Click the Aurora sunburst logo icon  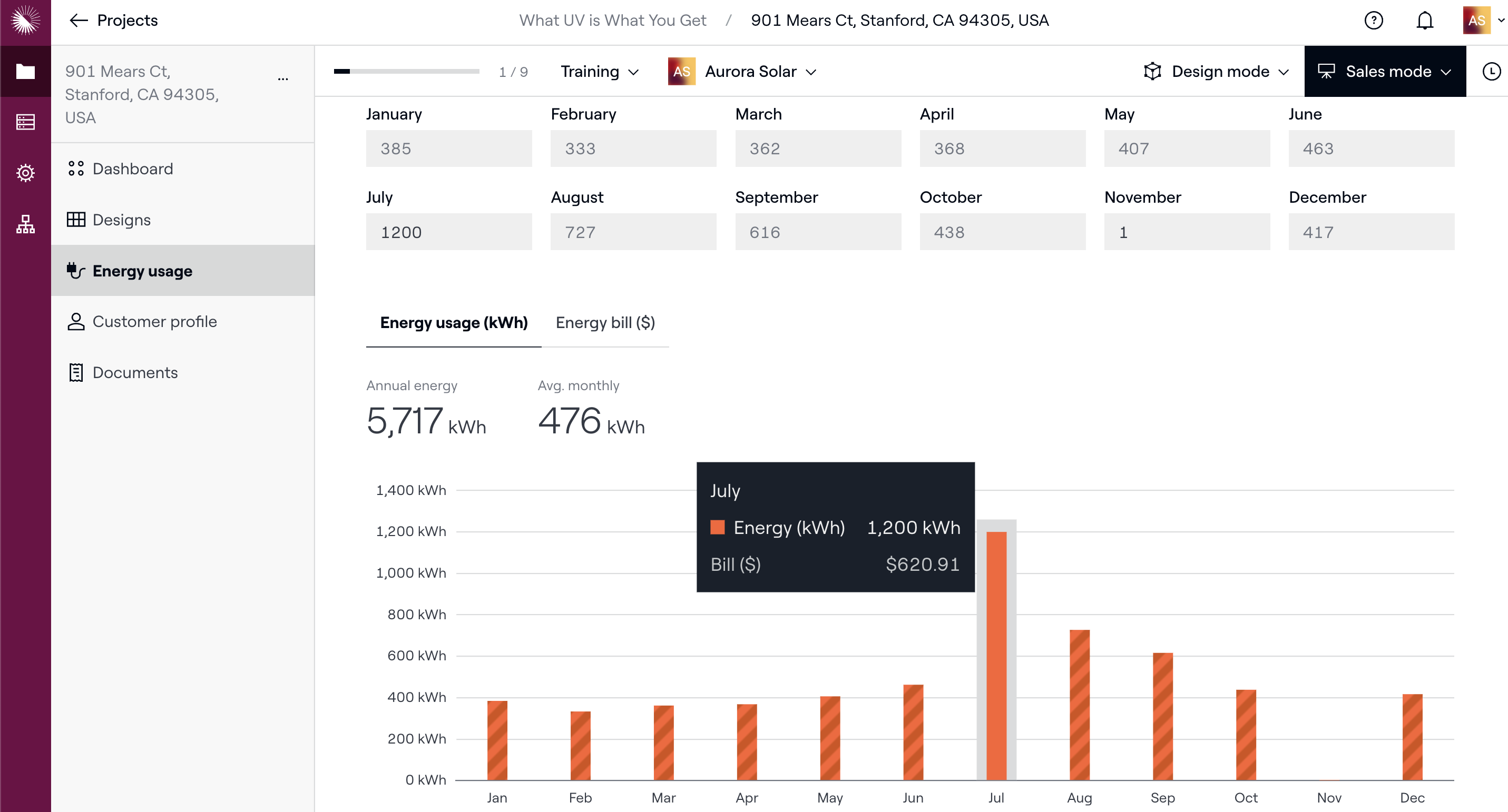25,21
